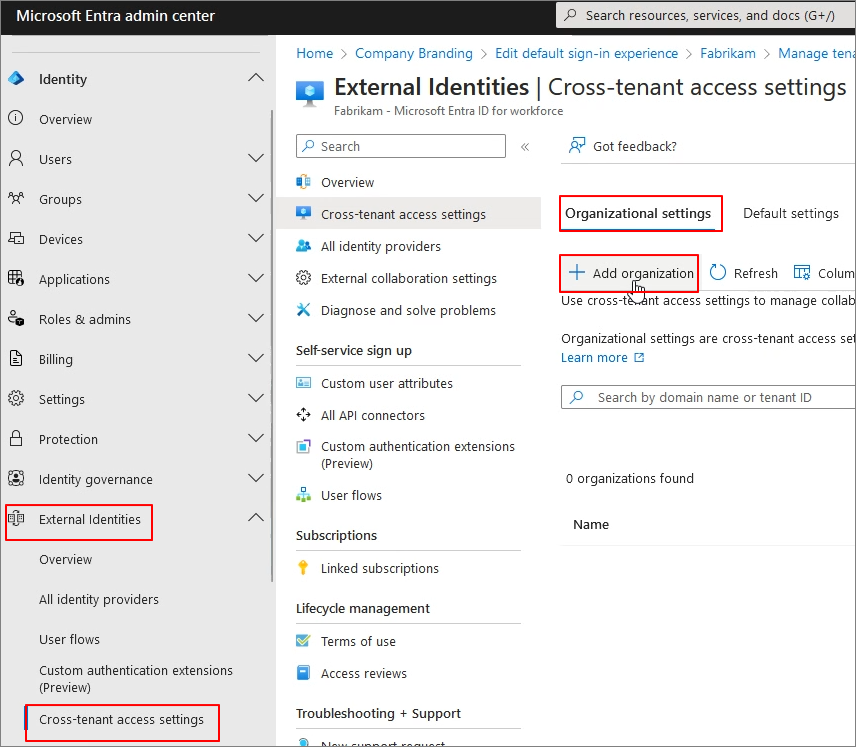
Task: Click the Access reviews icon
Action: [304, 673]
